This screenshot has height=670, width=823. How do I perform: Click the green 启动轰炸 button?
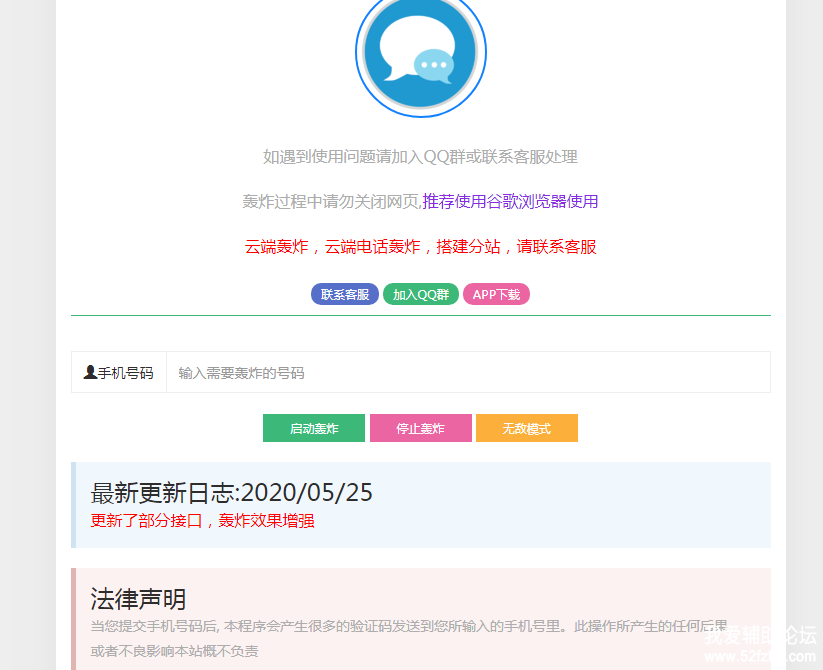(313, 428)
